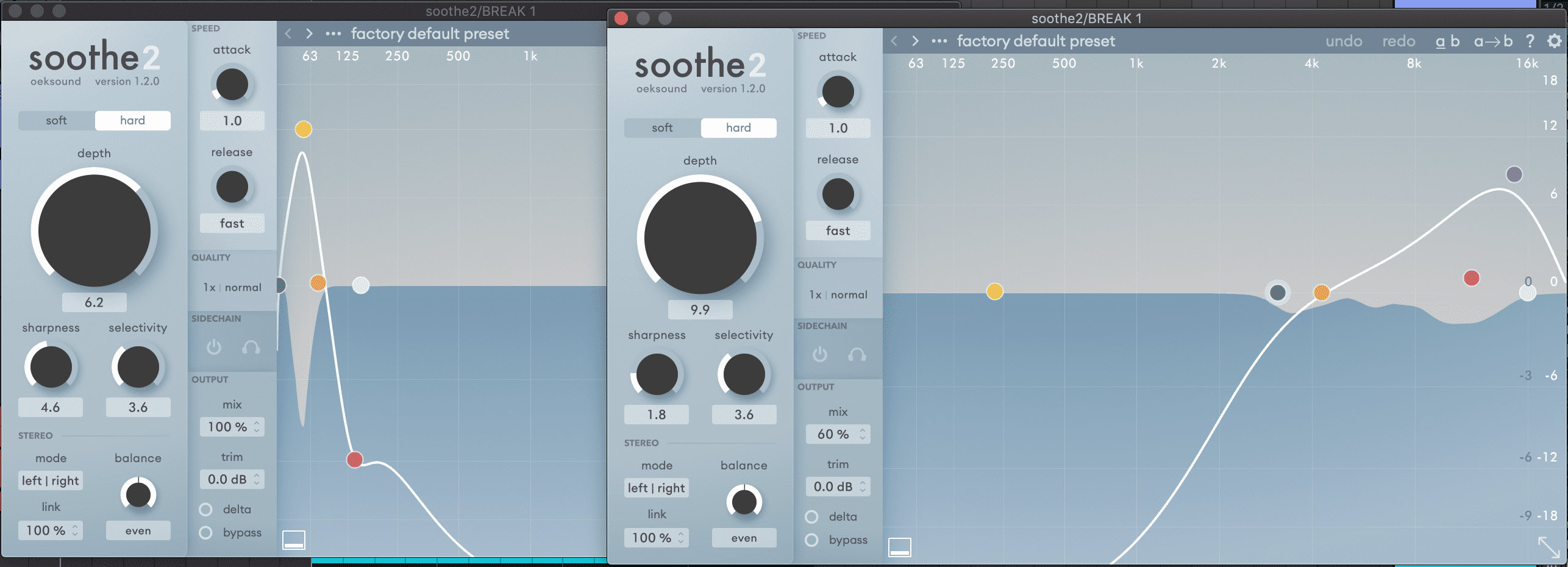Switch to soft mode in right window
Screen dimensions: 1568x567
(662, 128)
